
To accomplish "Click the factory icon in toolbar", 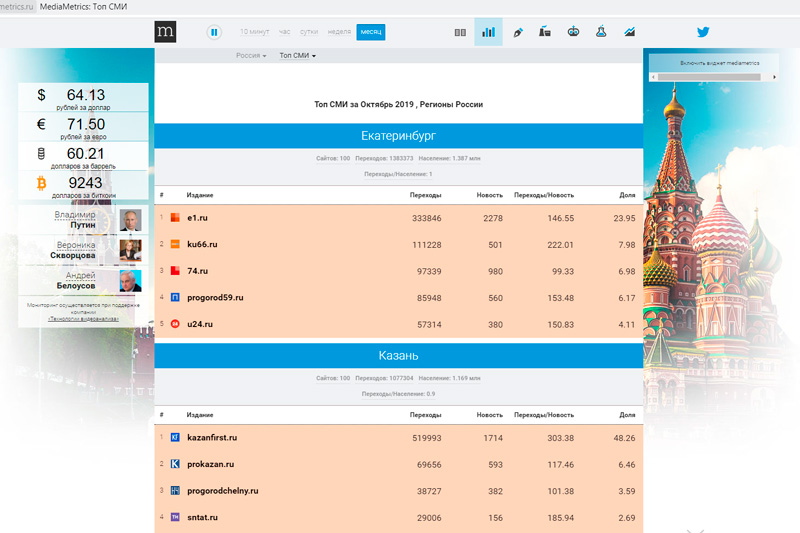I will pyautogui.click(x=545, y=32).
